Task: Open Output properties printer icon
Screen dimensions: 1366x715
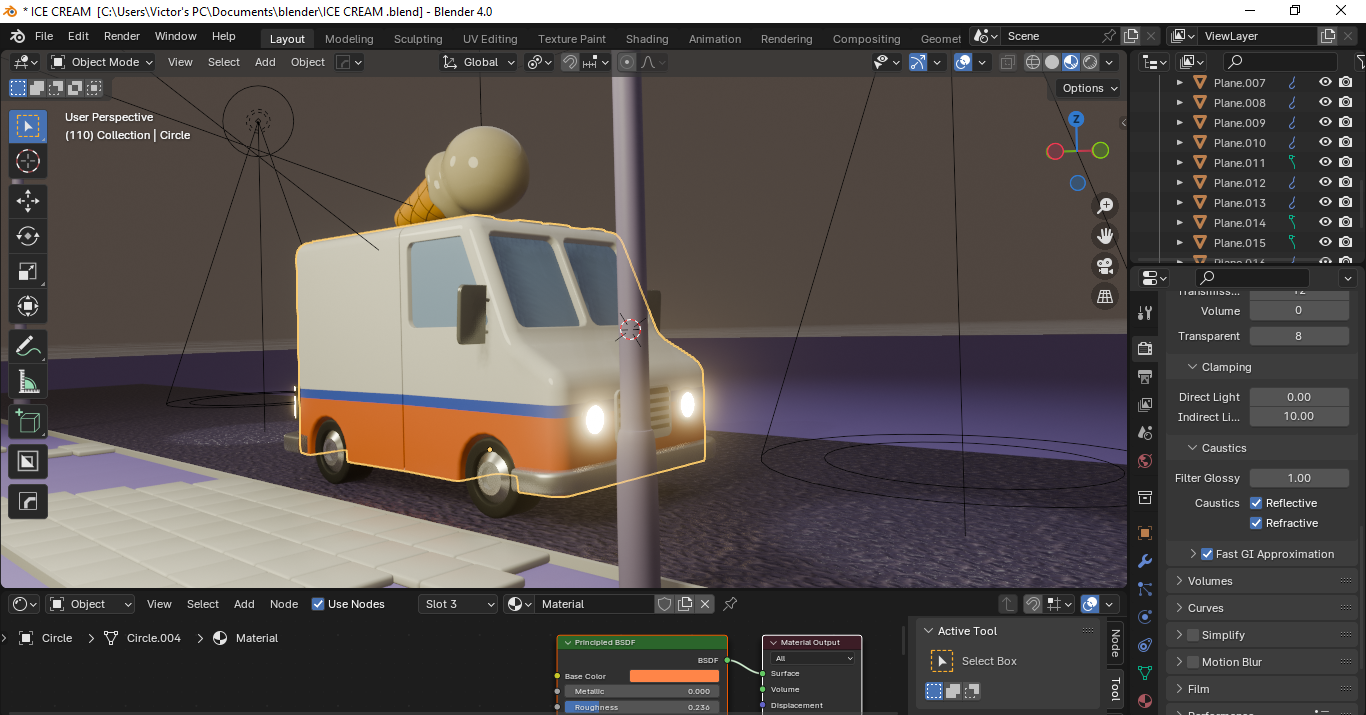Action: tap(1145, 376)
